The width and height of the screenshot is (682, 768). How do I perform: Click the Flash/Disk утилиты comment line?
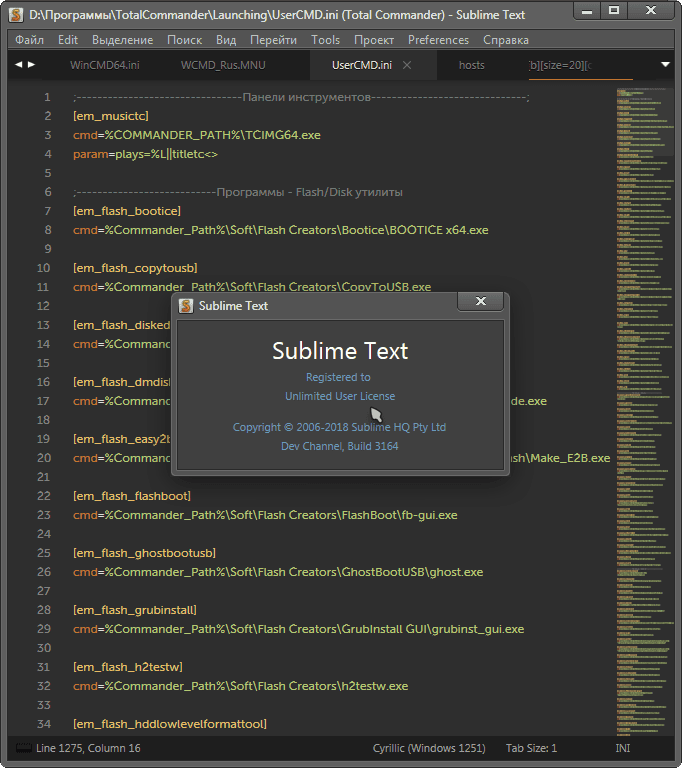coord(238,192)
